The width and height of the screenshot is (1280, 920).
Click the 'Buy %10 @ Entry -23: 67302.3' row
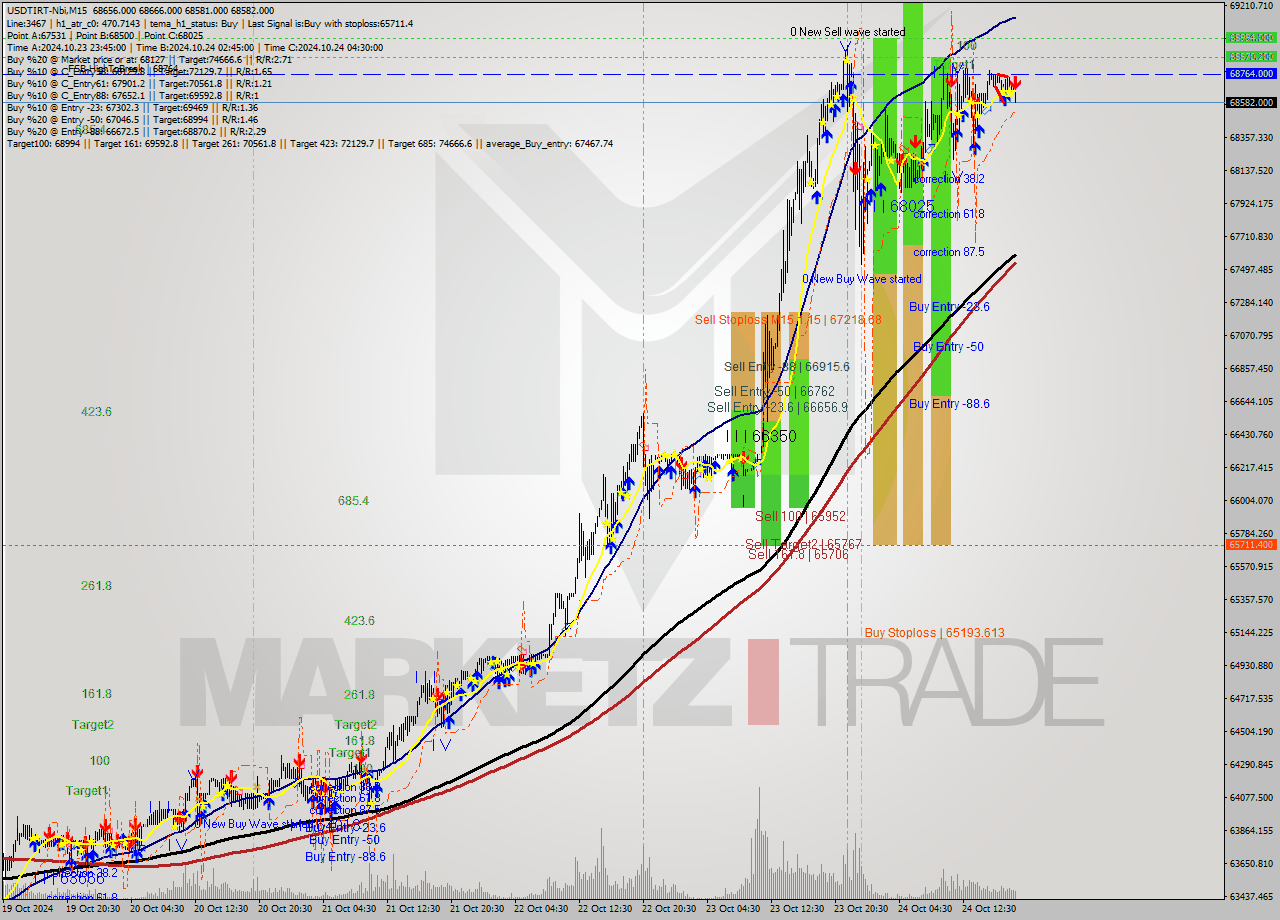tap(132, 107)
